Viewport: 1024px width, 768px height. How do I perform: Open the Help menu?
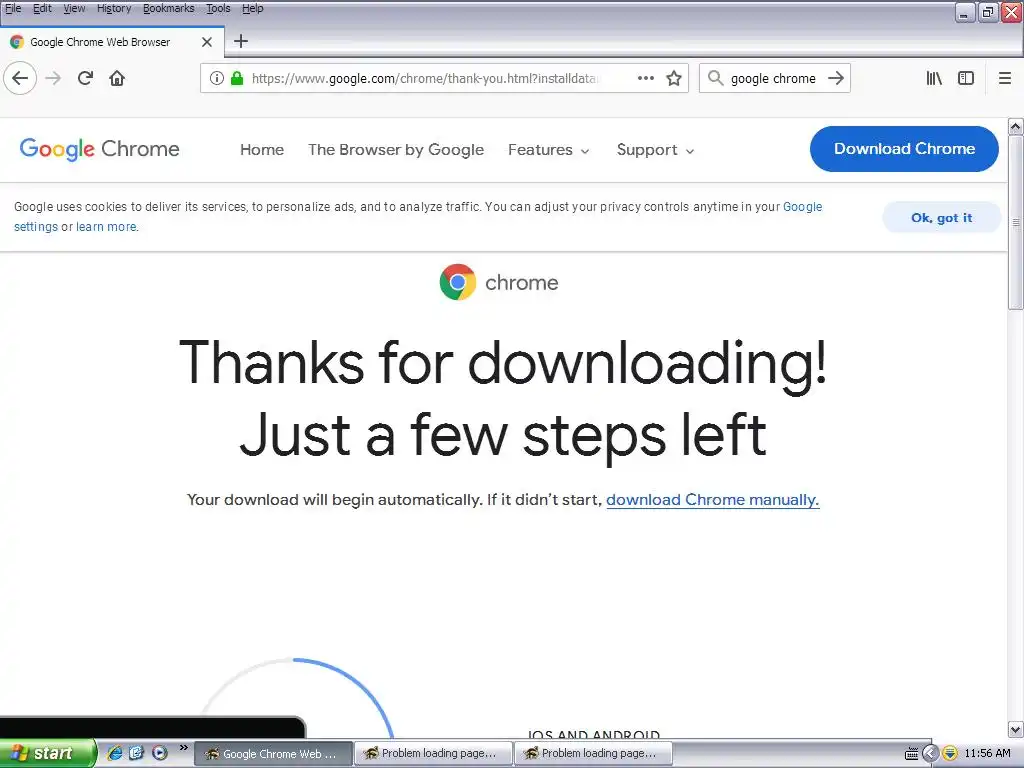(253, 8)
